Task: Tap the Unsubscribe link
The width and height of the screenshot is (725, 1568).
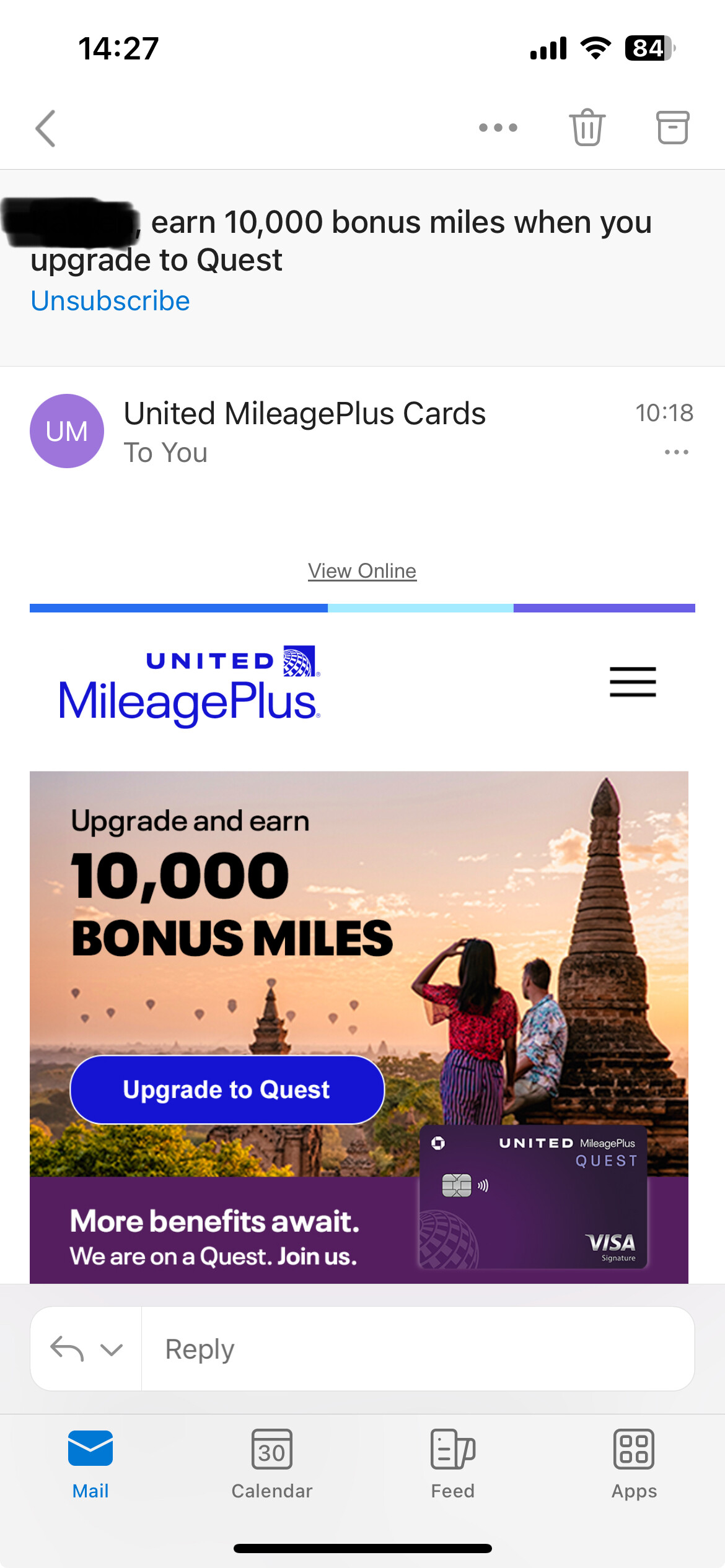Action: (x=110, y=301)
